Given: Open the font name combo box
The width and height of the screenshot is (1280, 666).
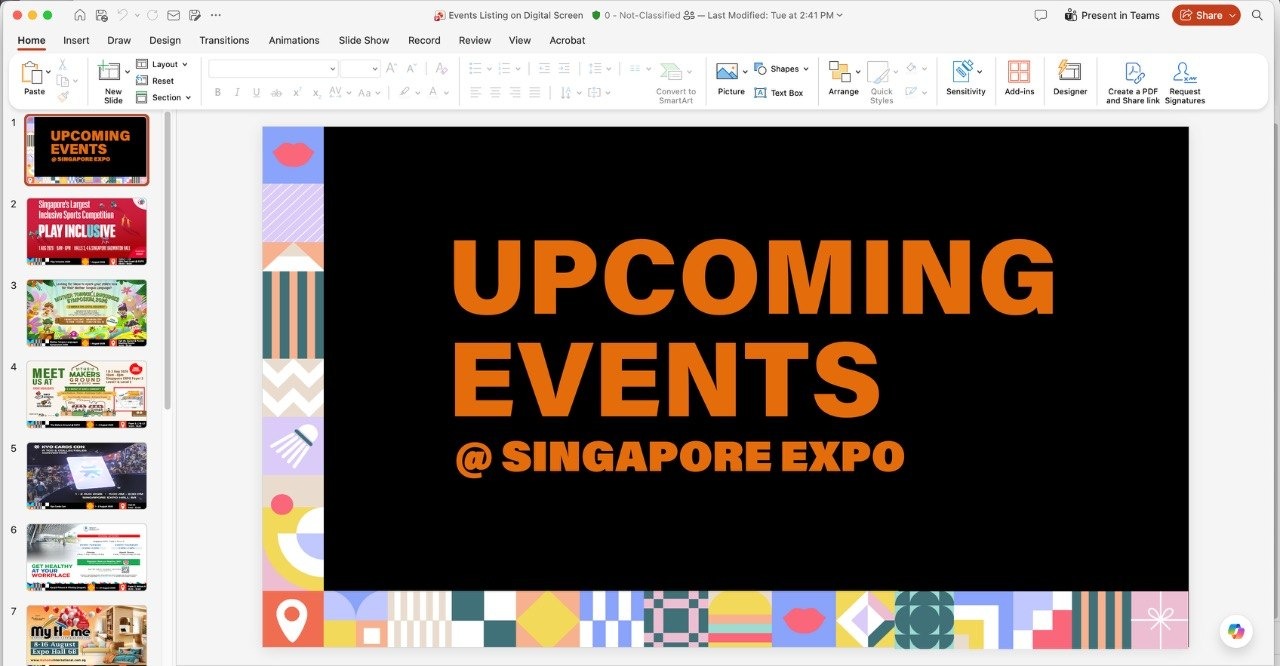Looking at the screenshot, I should [273, 68].
